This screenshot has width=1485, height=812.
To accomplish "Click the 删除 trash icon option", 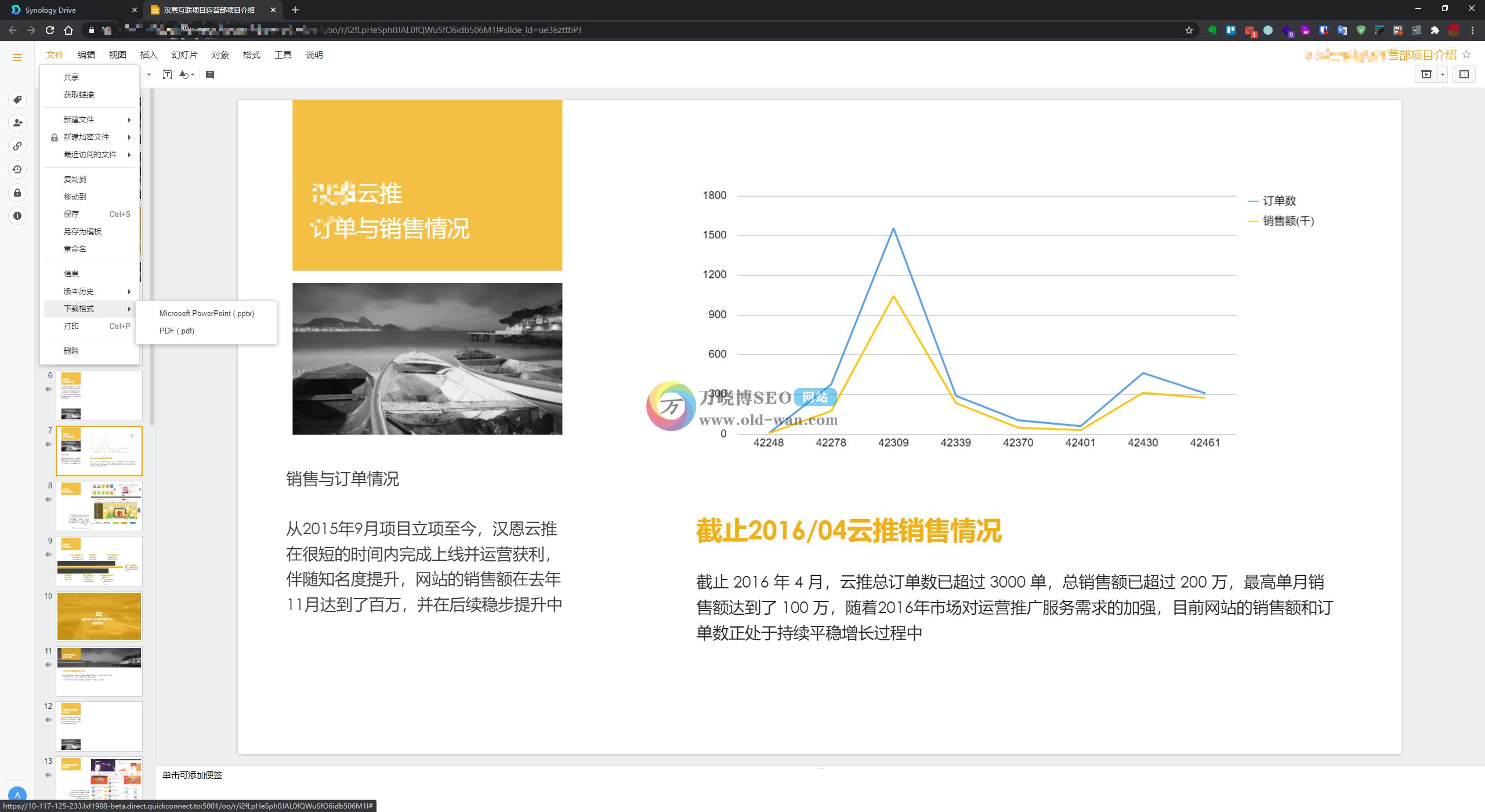I will click(72, 350).
